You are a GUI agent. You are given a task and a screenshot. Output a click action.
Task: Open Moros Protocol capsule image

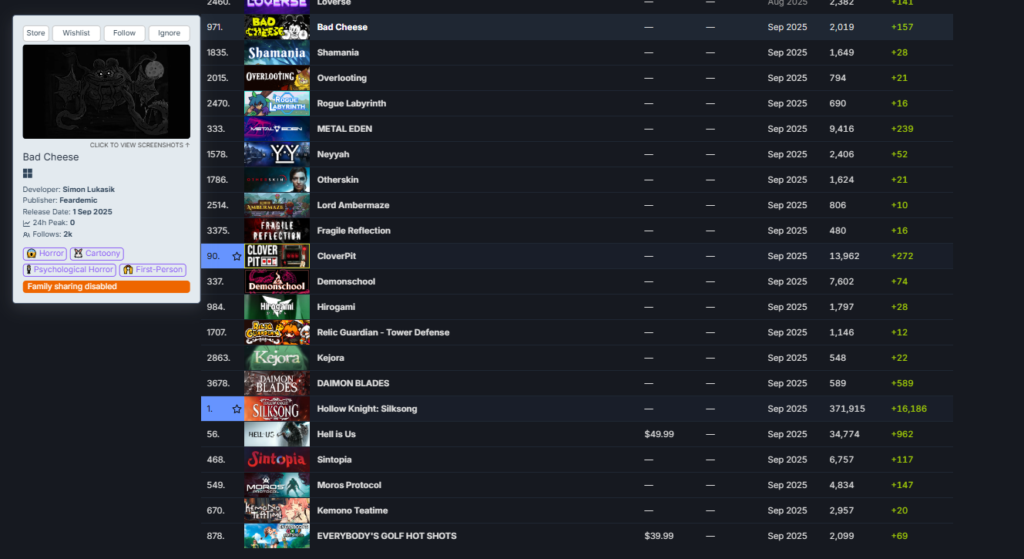277,486
